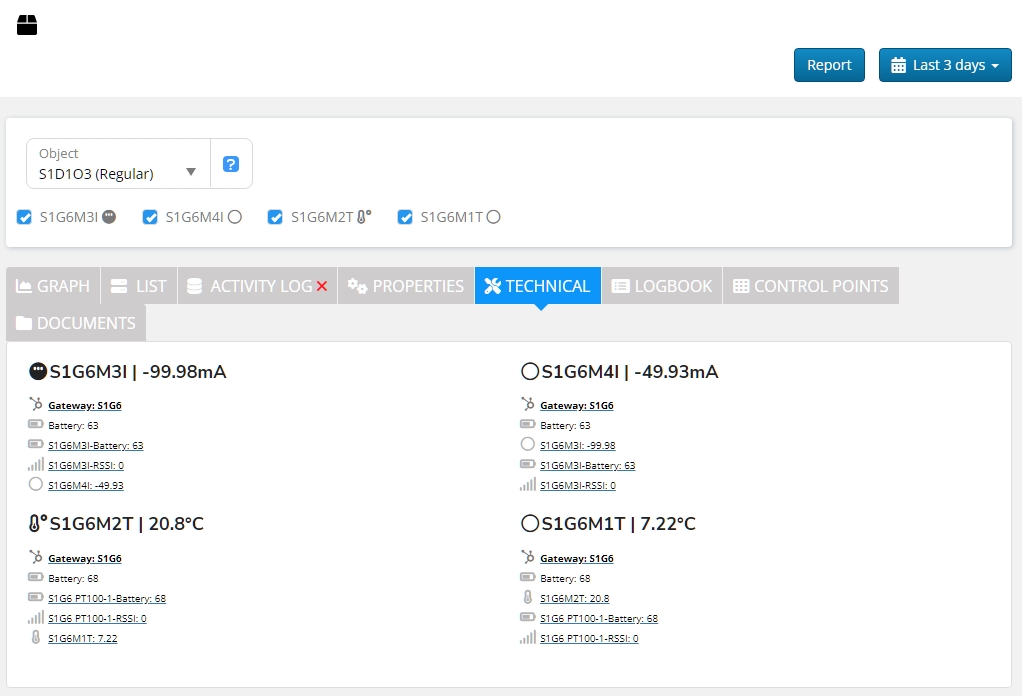Viewport: 1022px width, 696px height.
Task: Open S1G6 PT100-1-Battery: 68 link under S1G6M2T
Action: 107,598
